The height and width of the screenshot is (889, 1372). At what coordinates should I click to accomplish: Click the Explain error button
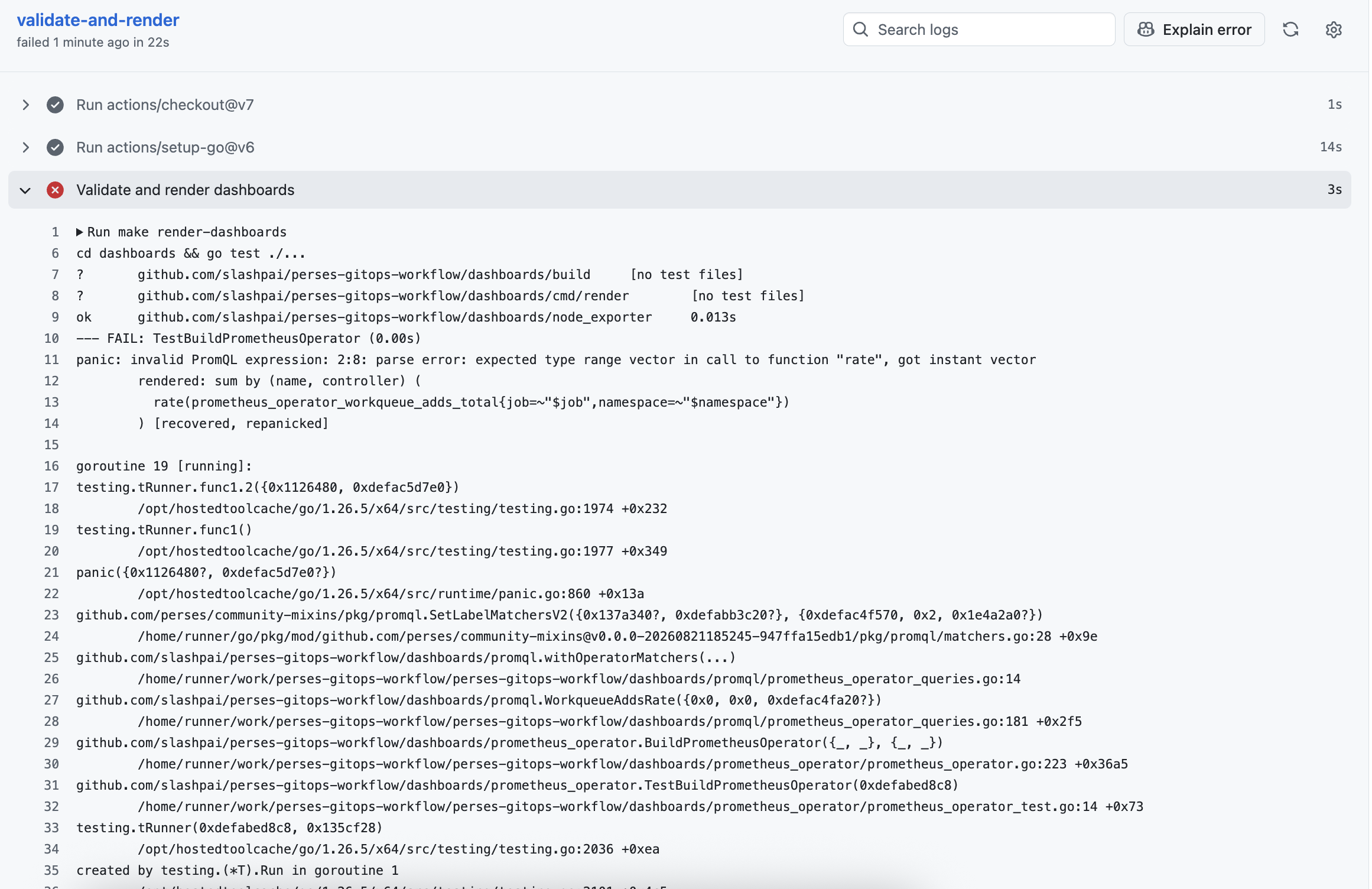tap(1194, 30)
